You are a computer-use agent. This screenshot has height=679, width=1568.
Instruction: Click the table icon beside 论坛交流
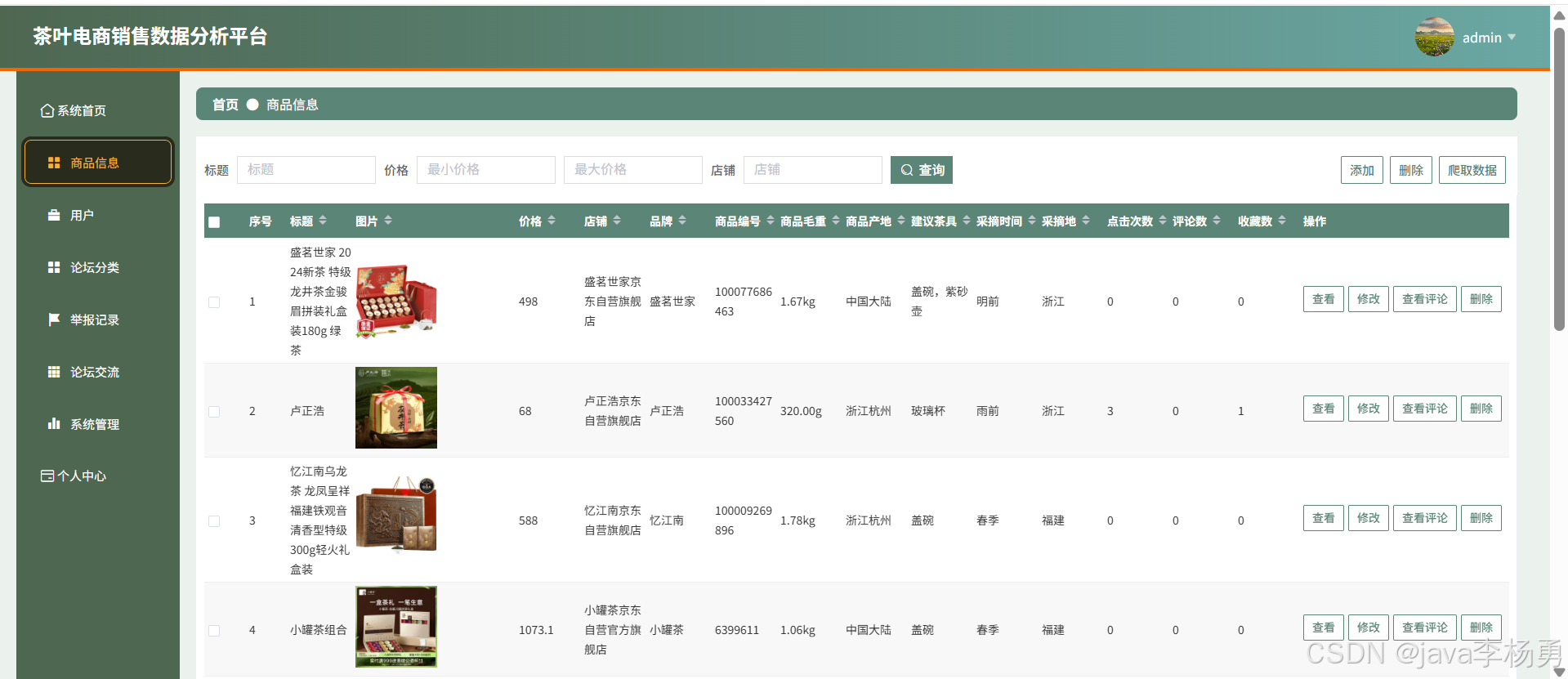point(54,372)
